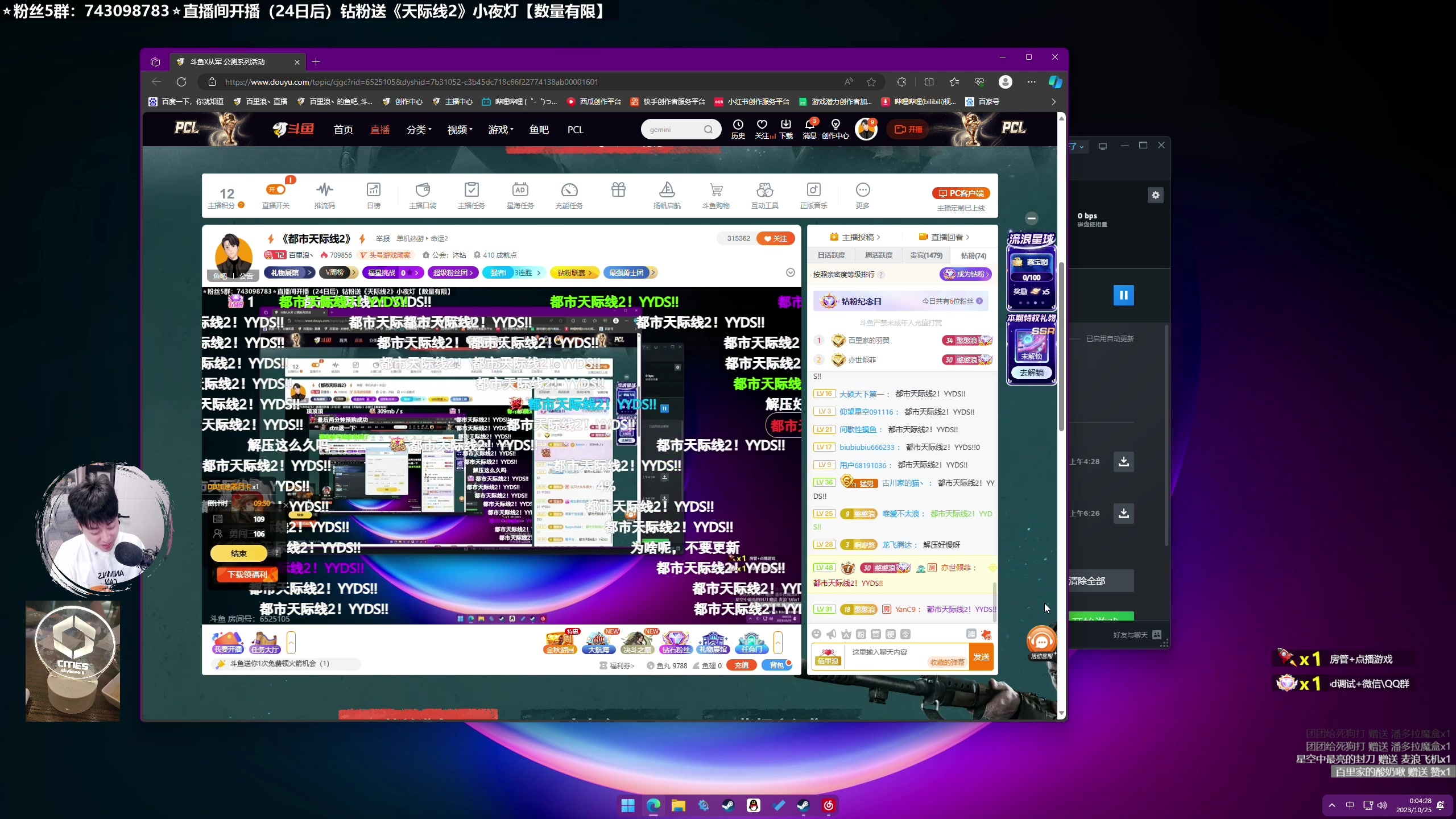This screenshot has height=819, width=1456.
Task: Open the 更多 more options icon
Action: click(x=863, y=189)
